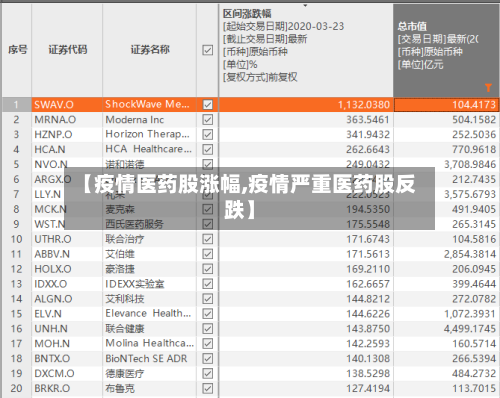The width and height of the screenshot is (500, 398).
Task: Toggle checkbox for Elevance Health row
Action: point(208,314)
